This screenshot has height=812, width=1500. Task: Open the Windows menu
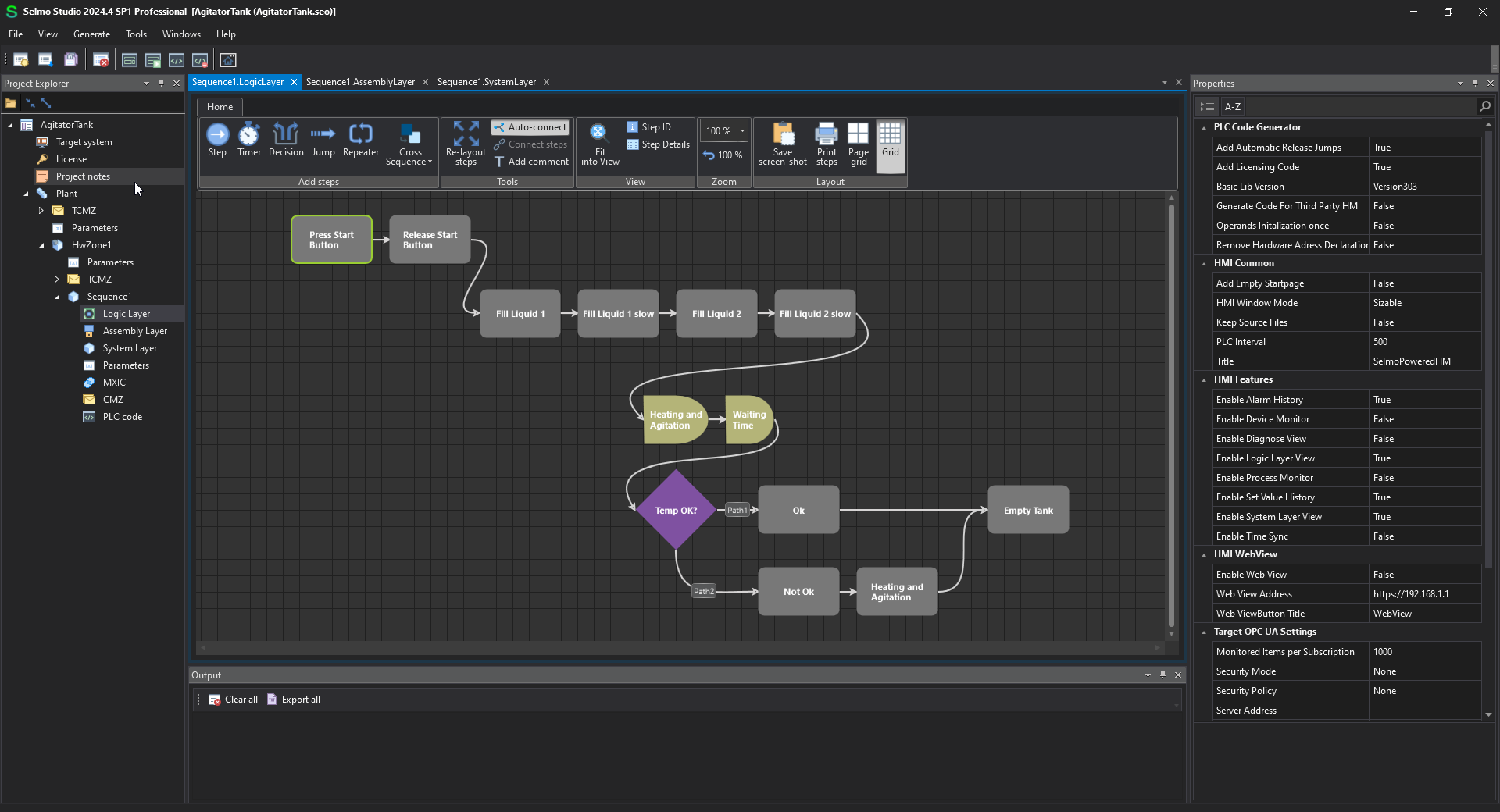[181, 34]
